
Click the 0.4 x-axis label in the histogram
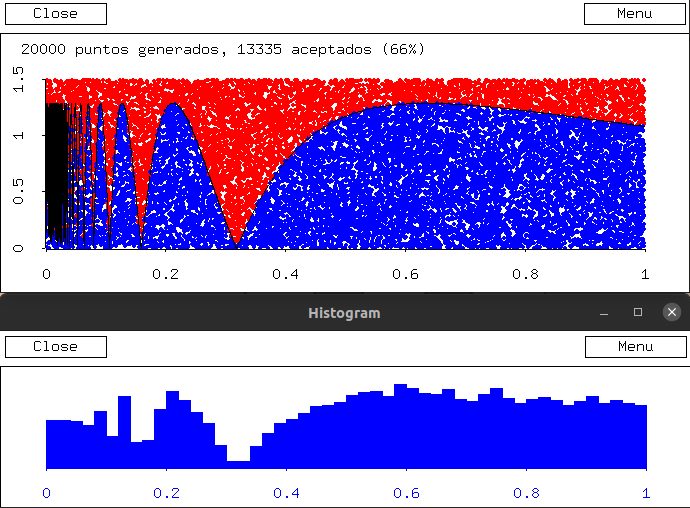[286, 493]
